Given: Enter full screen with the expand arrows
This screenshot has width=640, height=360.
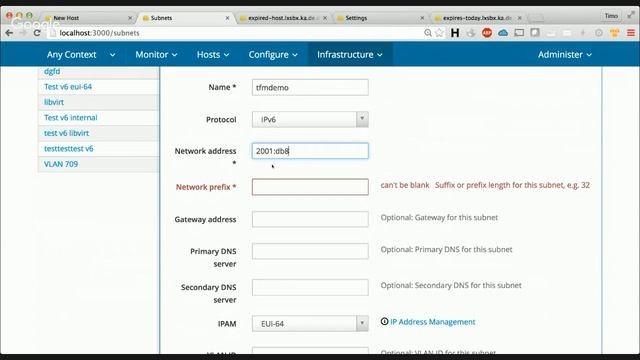Looking at the screenshot, I should 631,15.
